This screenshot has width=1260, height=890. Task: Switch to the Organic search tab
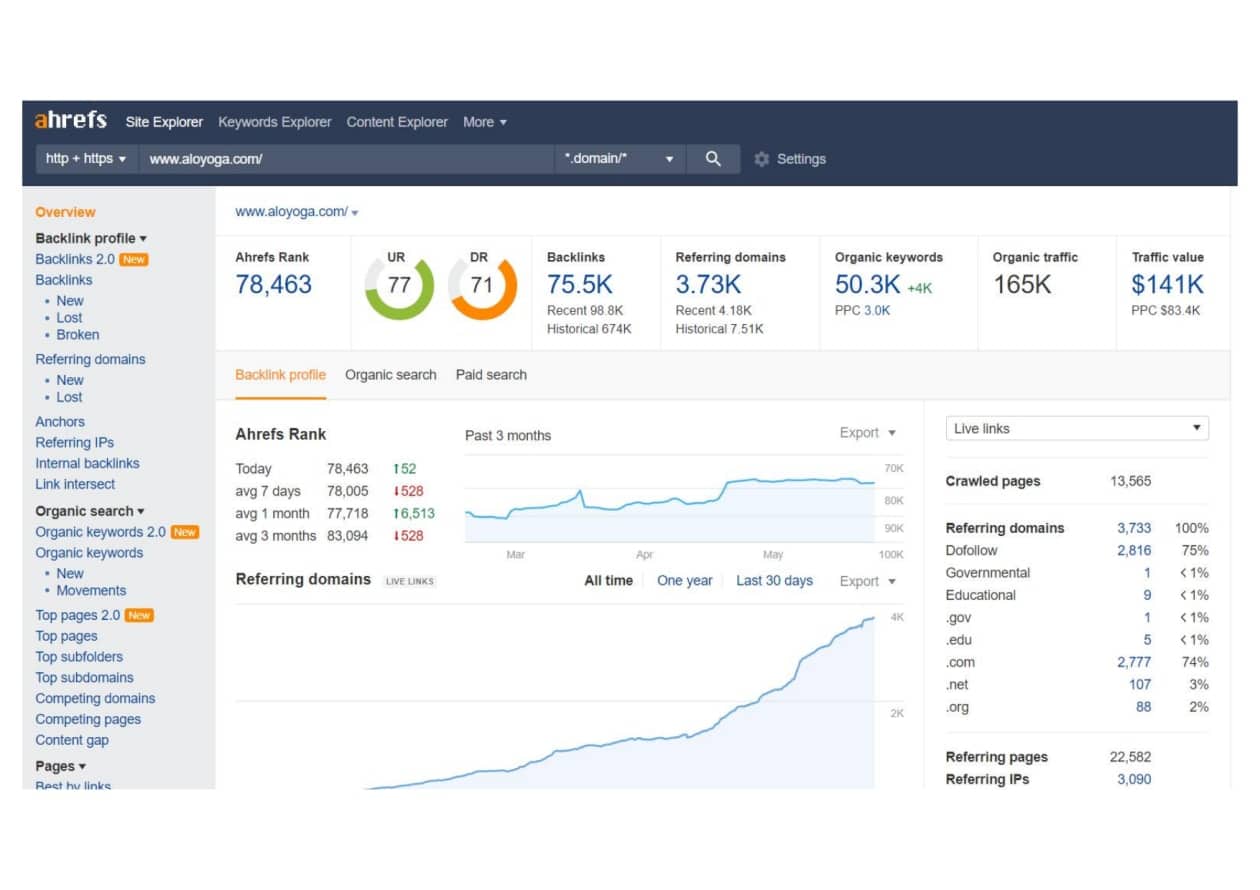[391, 375]
